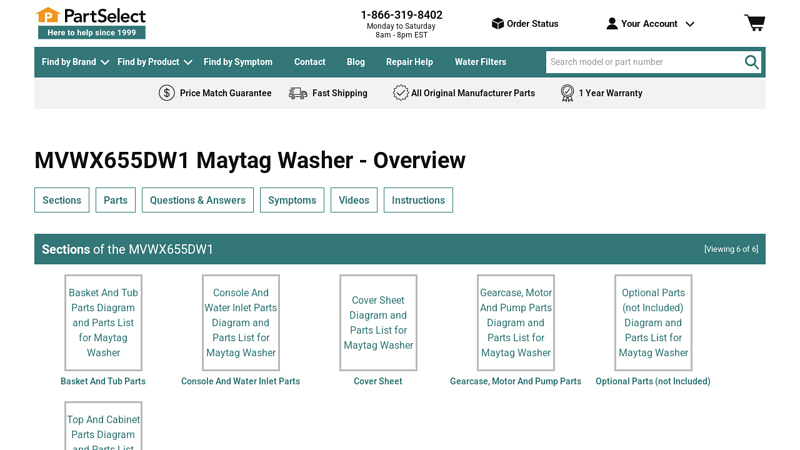Open Water Filters in the navigation
800x450 pixels.
point(481,62)
